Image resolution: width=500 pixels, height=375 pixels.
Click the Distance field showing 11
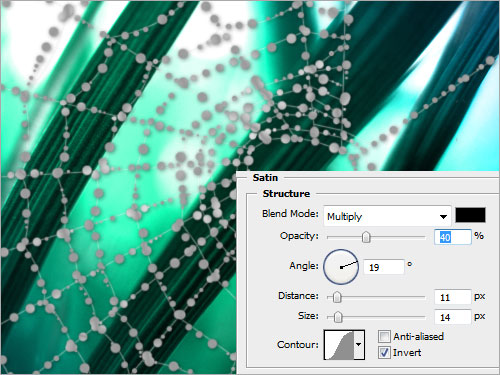[452, 297]
